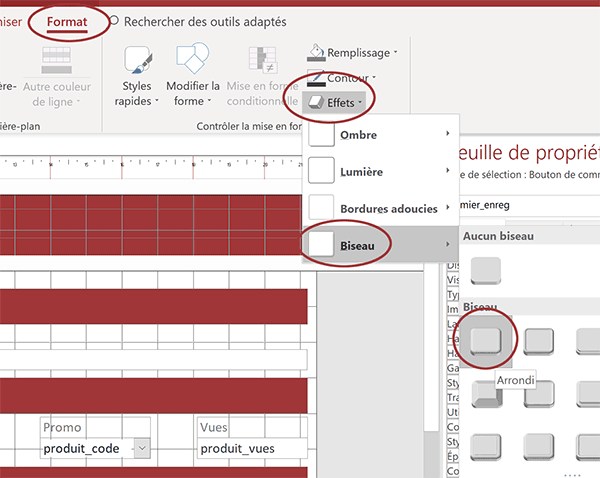The height and width of the screenshot is (478, 600).
Task: Select the first bevel in the second Biseau row
Action: click(487, 394)
